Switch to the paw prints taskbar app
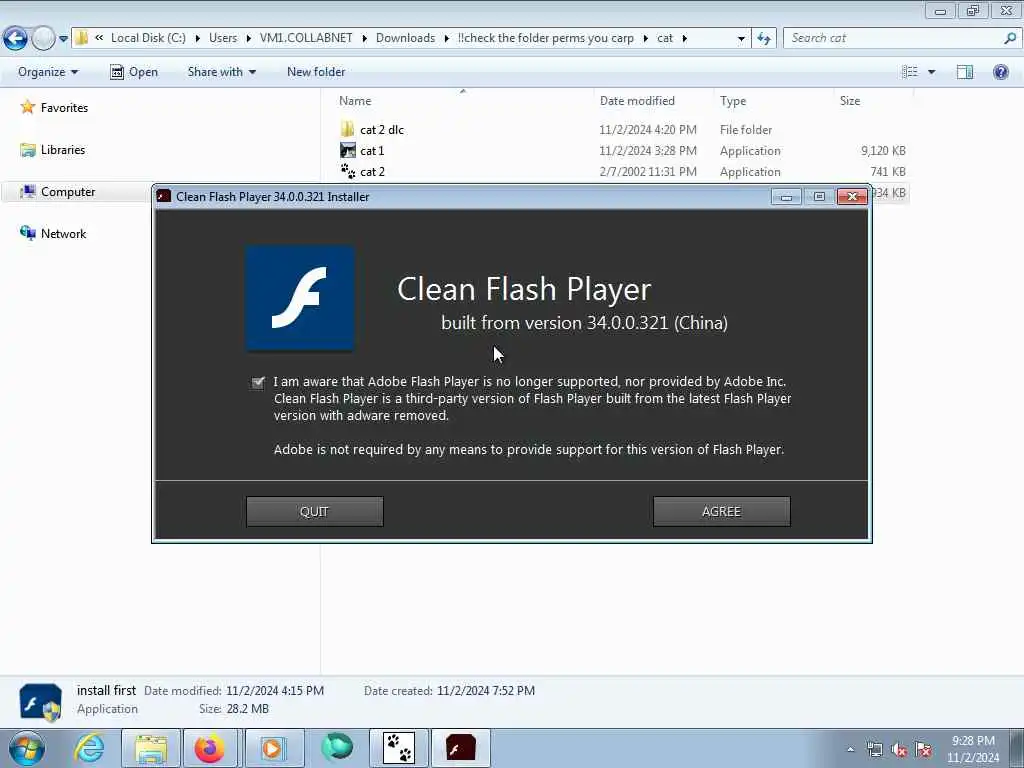This screenshot has width=1024, height=768. pyautogui.click(x=399, y=748)
